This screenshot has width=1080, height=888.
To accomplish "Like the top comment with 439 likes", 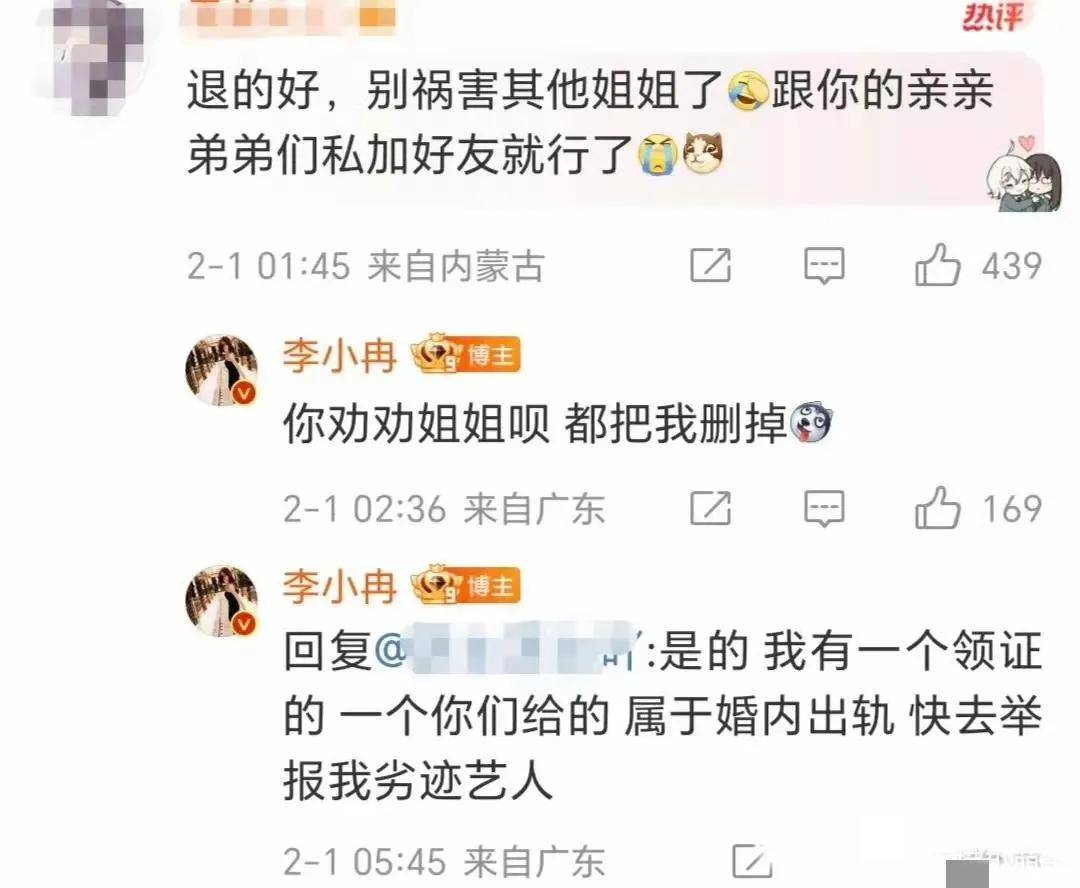I will click(937, 265).
